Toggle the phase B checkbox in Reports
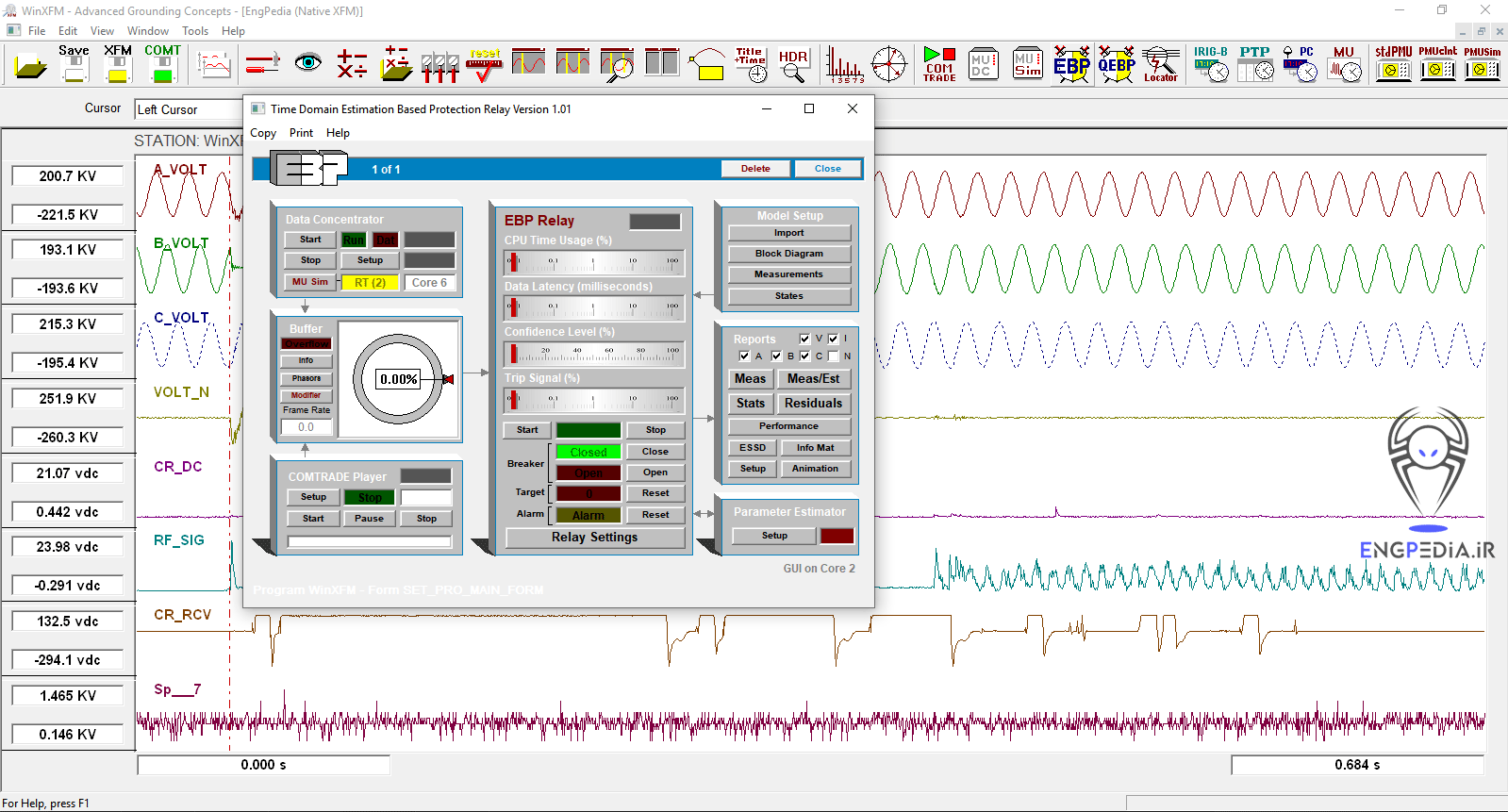1508x812 pixels. coord(776,356)
